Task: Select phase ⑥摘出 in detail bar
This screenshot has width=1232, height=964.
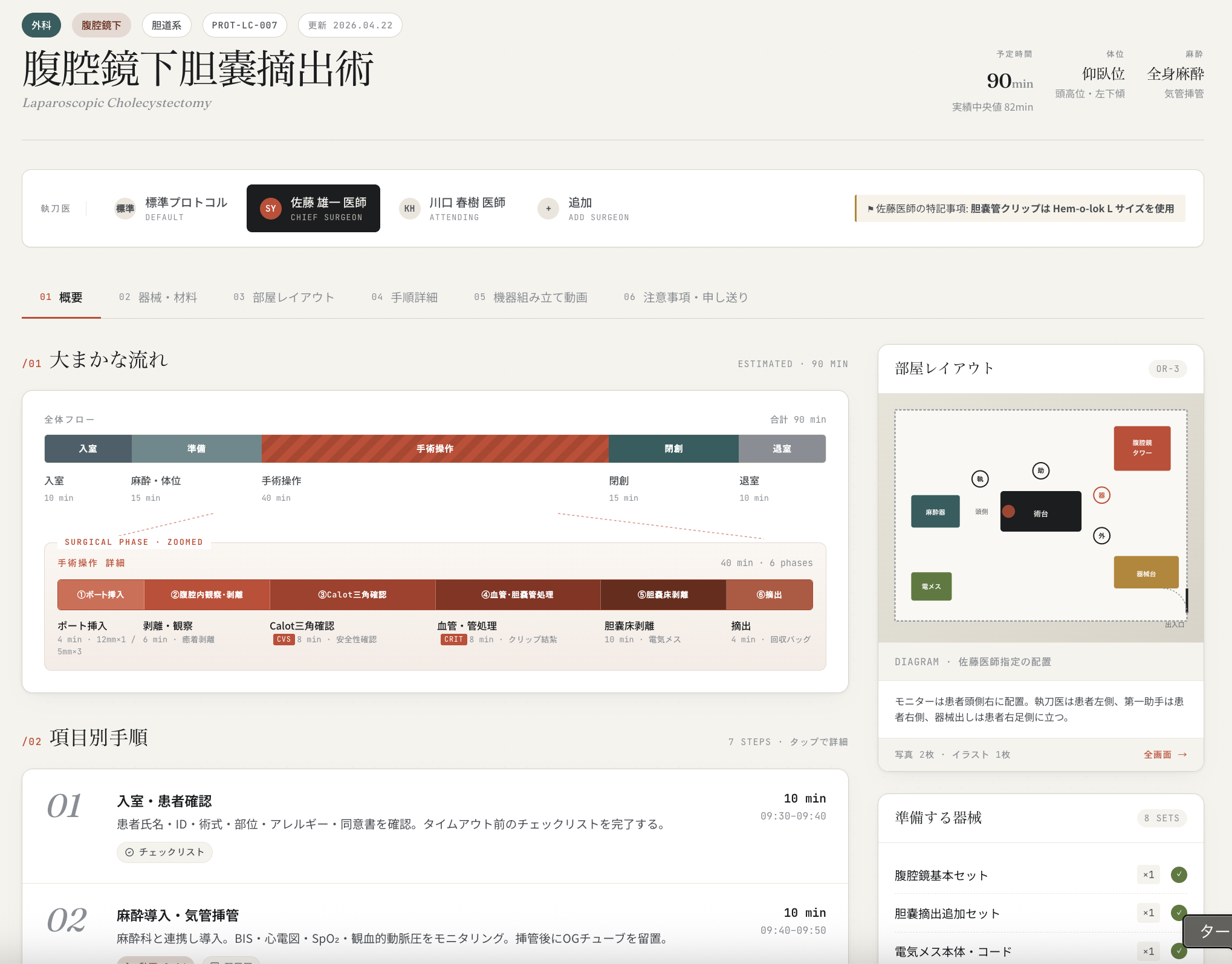Action: 769,594
